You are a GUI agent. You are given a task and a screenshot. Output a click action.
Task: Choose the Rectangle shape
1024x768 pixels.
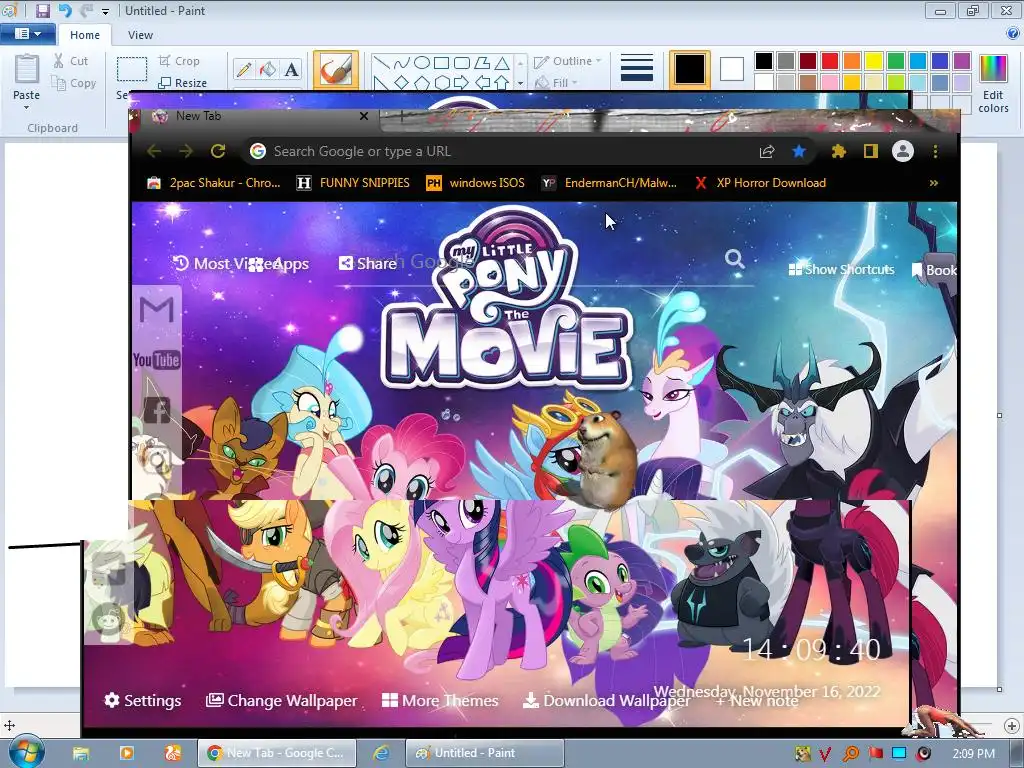click(441, 63)
